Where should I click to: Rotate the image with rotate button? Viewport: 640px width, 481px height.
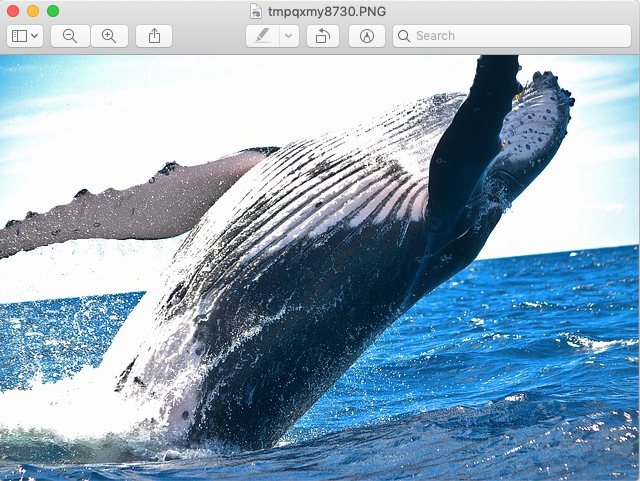pos(323,36)
